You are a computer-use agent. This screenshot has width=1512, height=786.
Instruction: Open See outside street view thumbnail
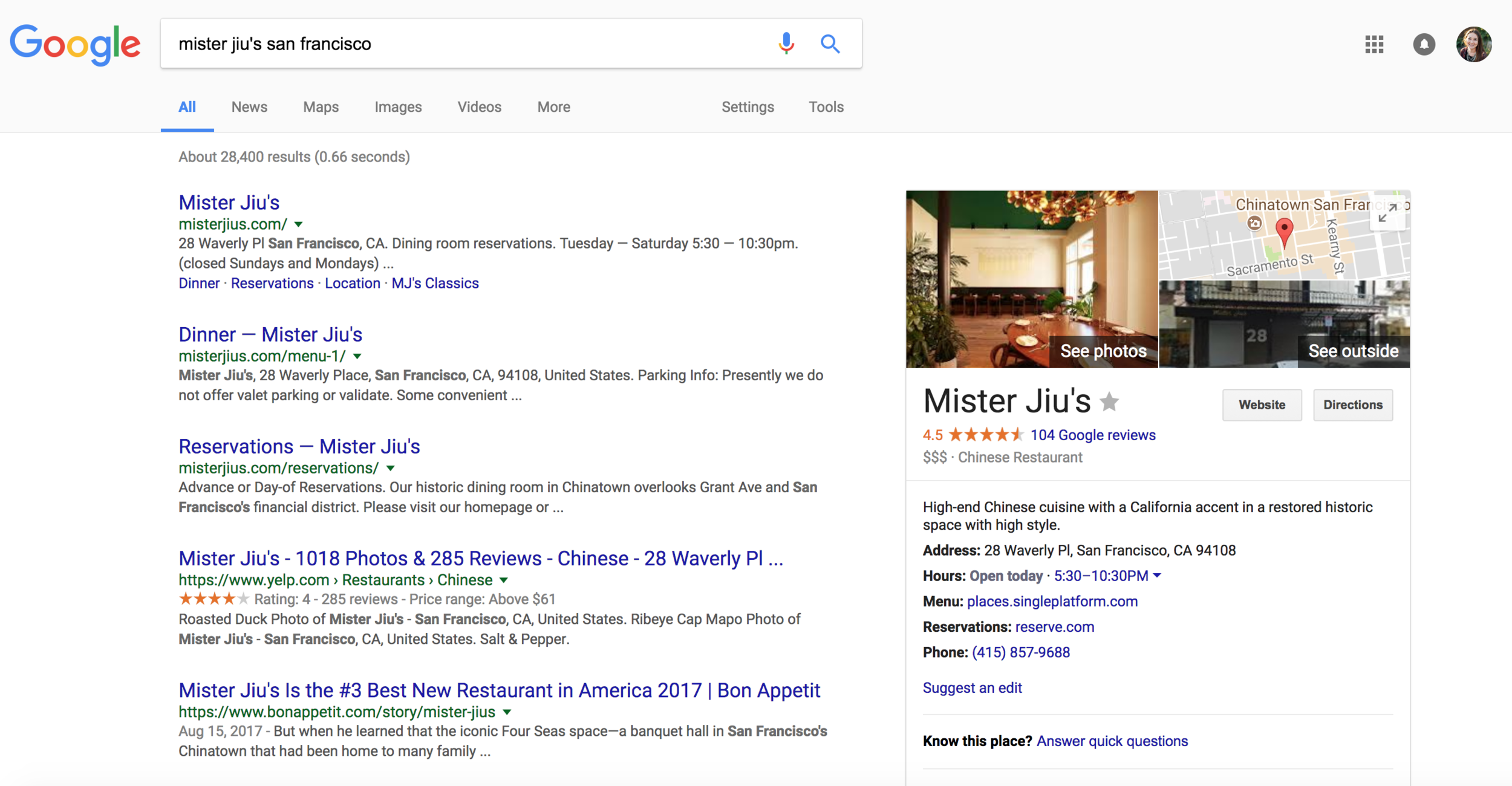point(1285,324)
